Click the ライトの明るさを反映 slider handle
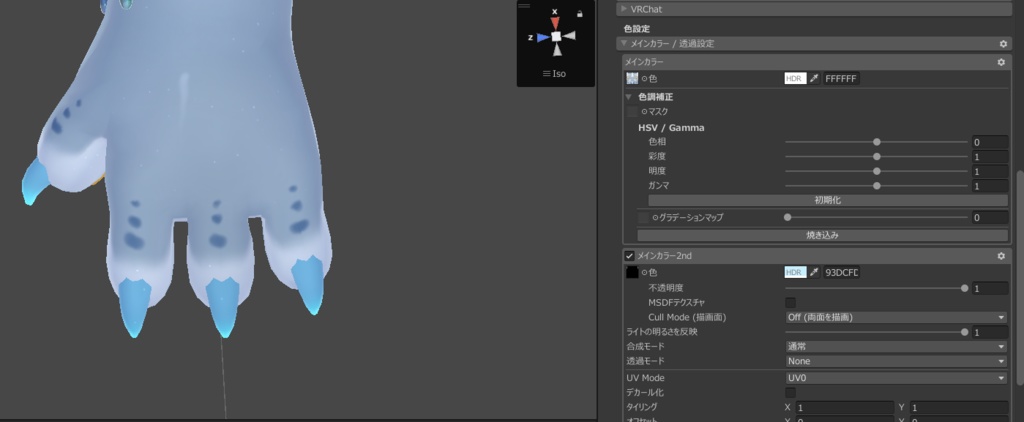 tap(965, 333)
